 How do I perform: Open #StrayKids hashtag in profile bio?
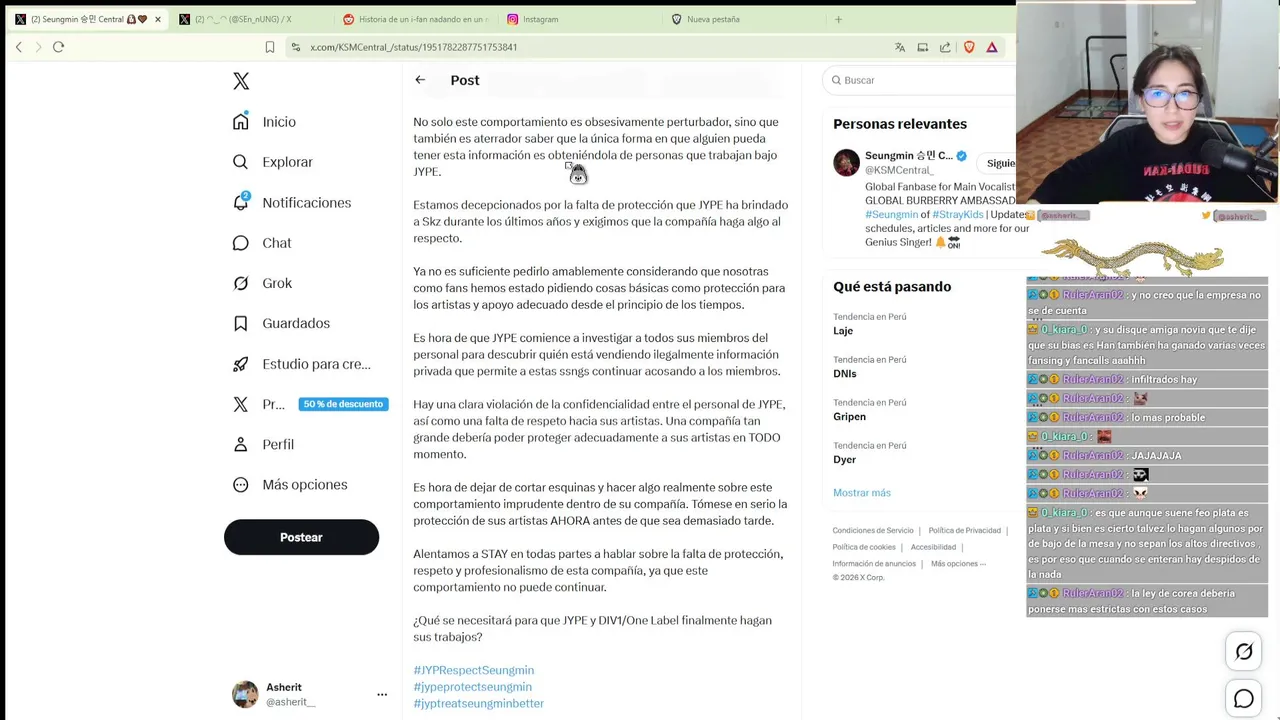[958, 214]
